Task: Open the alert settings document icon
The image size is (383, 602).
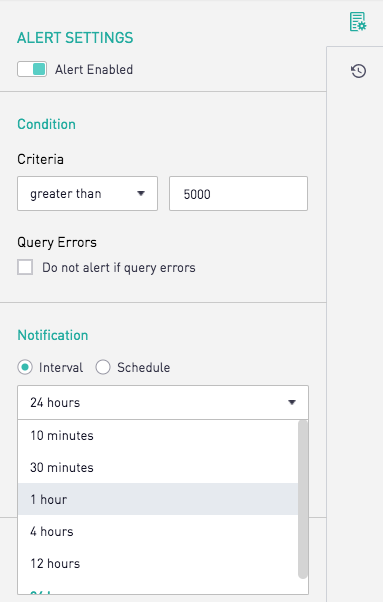Action: point(358,22)
